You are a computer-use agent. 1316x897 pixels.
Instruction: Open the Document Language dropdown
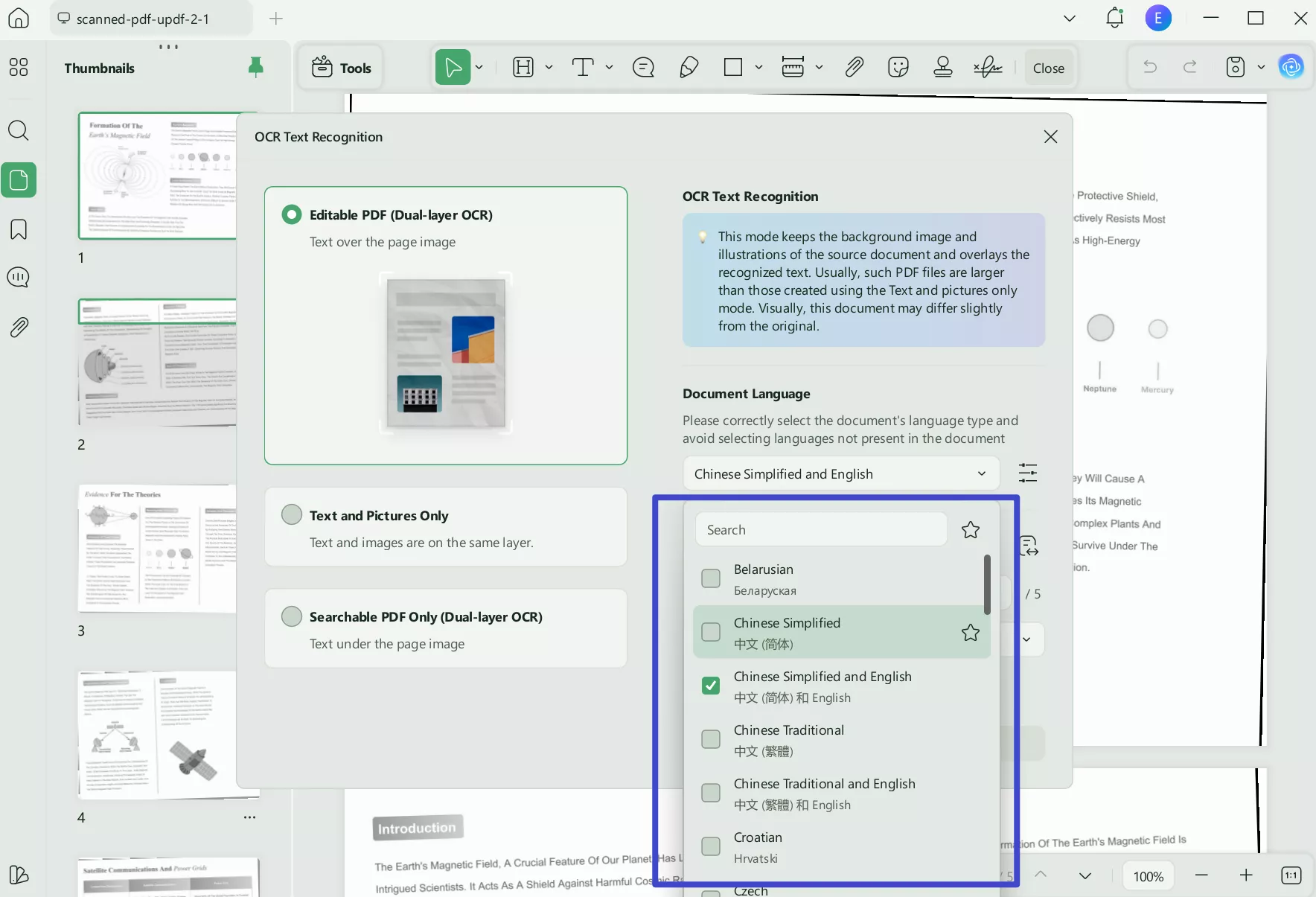[x=840, y=473]
